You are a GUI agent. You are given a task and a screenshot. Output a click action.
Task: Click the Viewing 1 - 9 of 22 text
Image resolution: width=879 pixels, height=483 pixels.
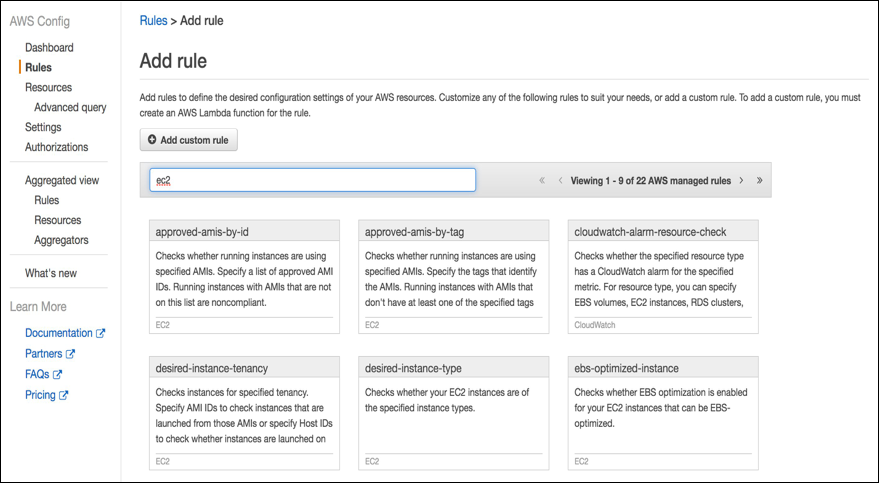tap(651, 180)
